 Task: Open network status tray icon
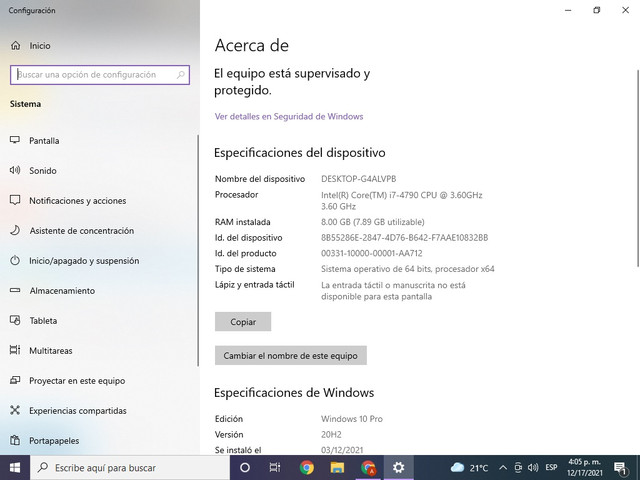(518, 468)
